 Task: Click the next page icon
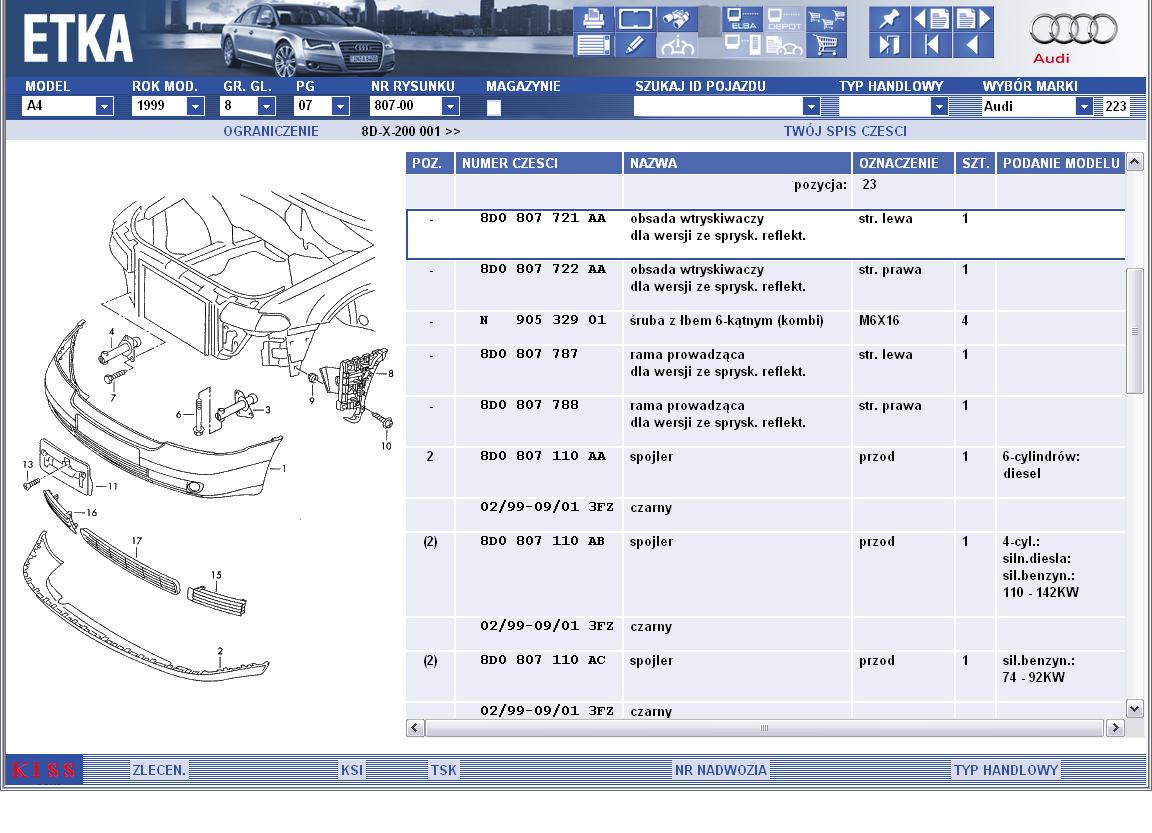pyautogui.click(x=974, y=18)
